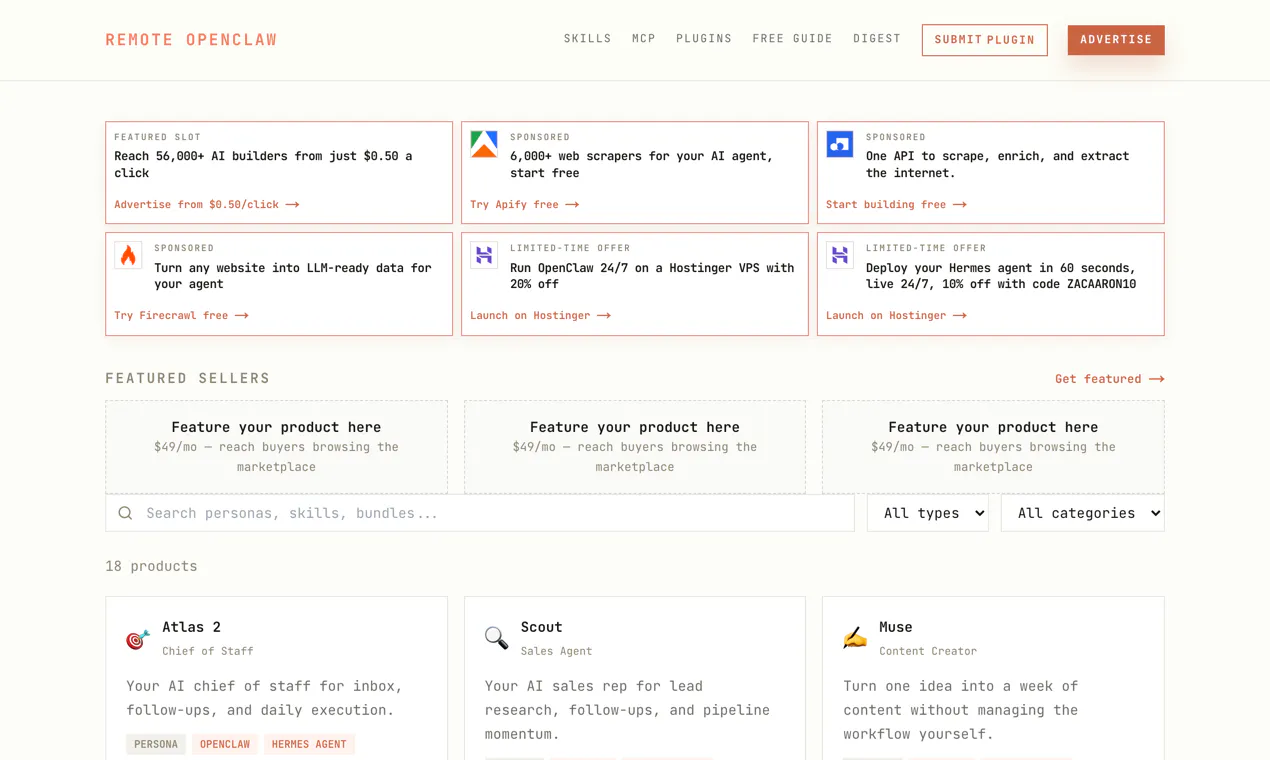This screenshot has width=1270, height=760.
Task: Click the PERSONA tag on Atlas 2
Action: click(x=156, y=744)
